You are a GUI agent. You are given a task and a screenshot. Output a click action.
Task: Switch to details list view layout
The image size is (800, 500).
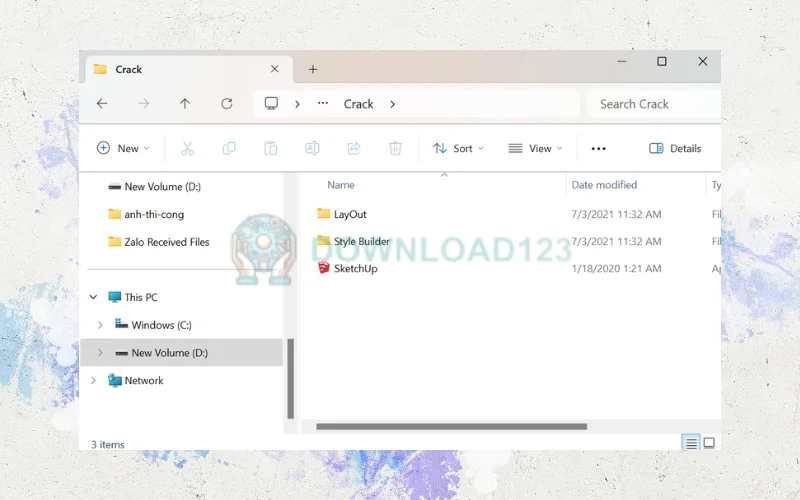click(690, 442)
